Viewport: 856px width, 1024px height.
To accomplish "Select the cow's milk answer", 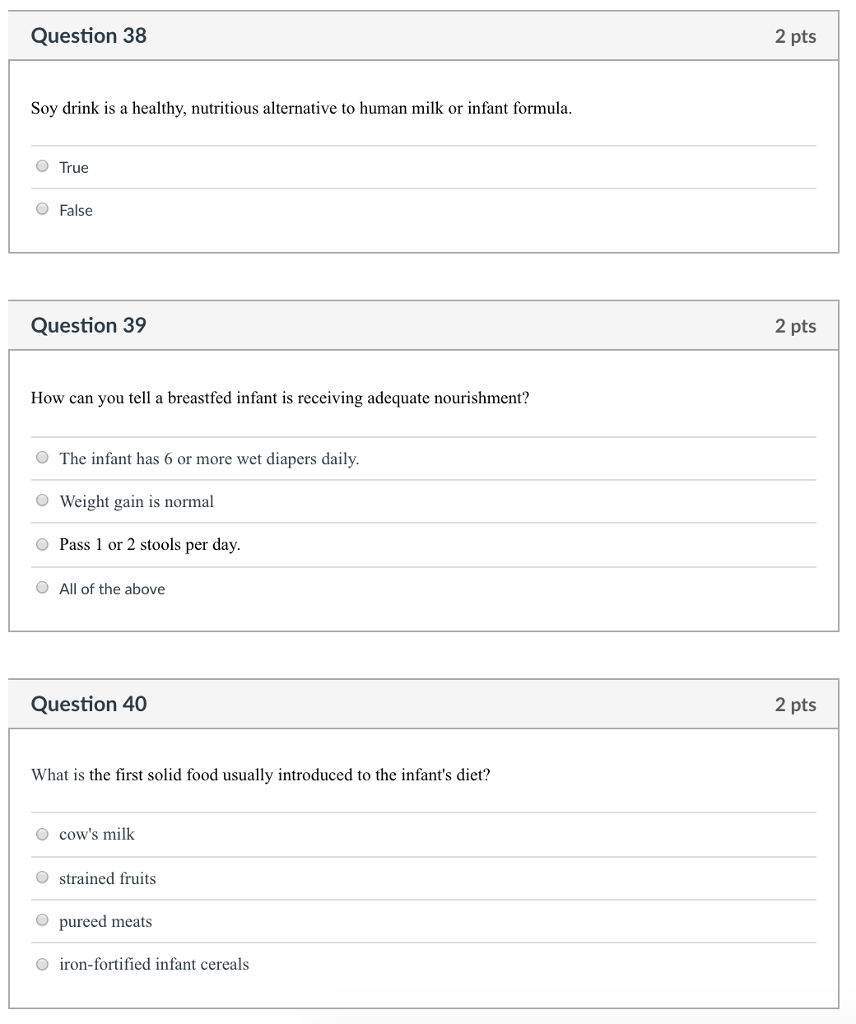I will (x=42, y=833).
